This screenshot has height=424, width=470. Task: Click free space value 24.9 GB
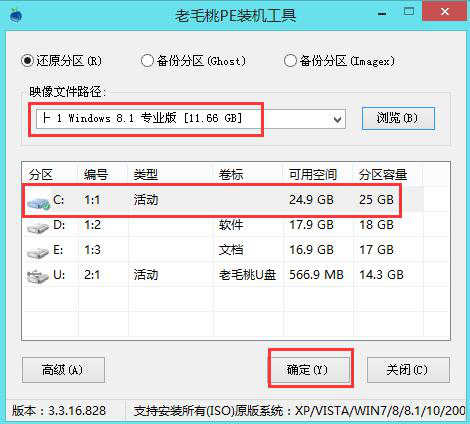[311, 200]
